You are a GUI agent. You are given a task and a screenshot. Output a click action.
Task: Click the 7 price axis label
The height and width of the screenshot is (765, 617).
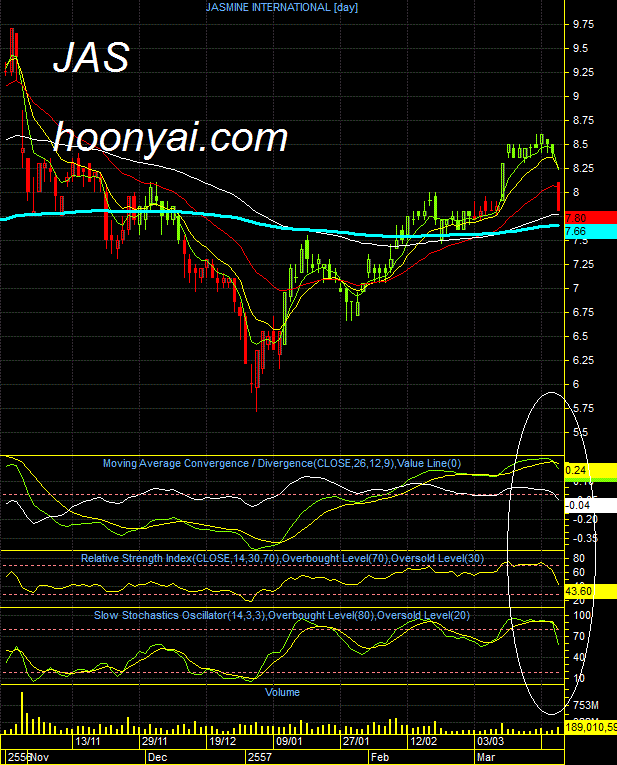click(x=576, y=288)
